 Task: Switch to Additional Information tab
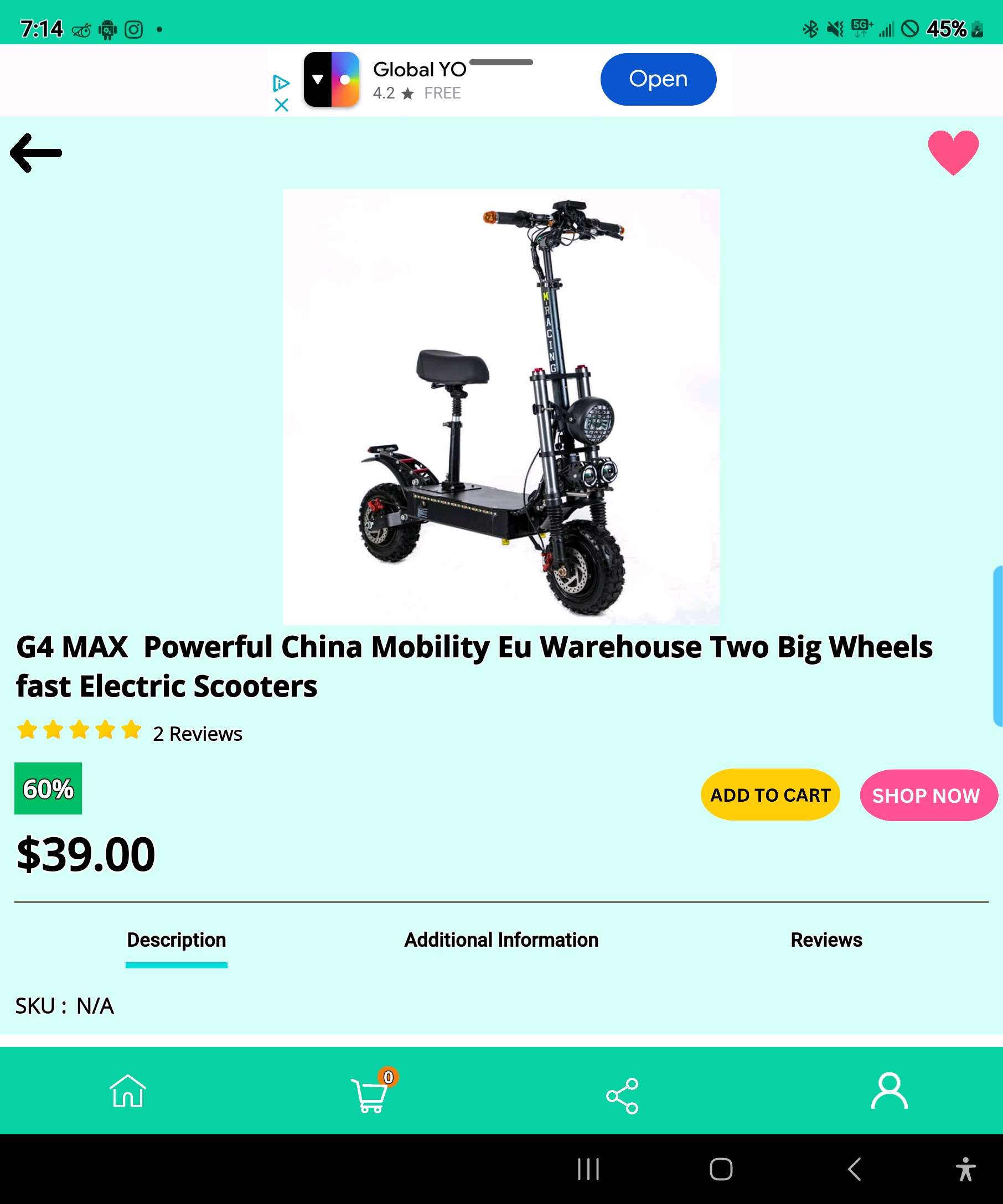coord(501,940)
